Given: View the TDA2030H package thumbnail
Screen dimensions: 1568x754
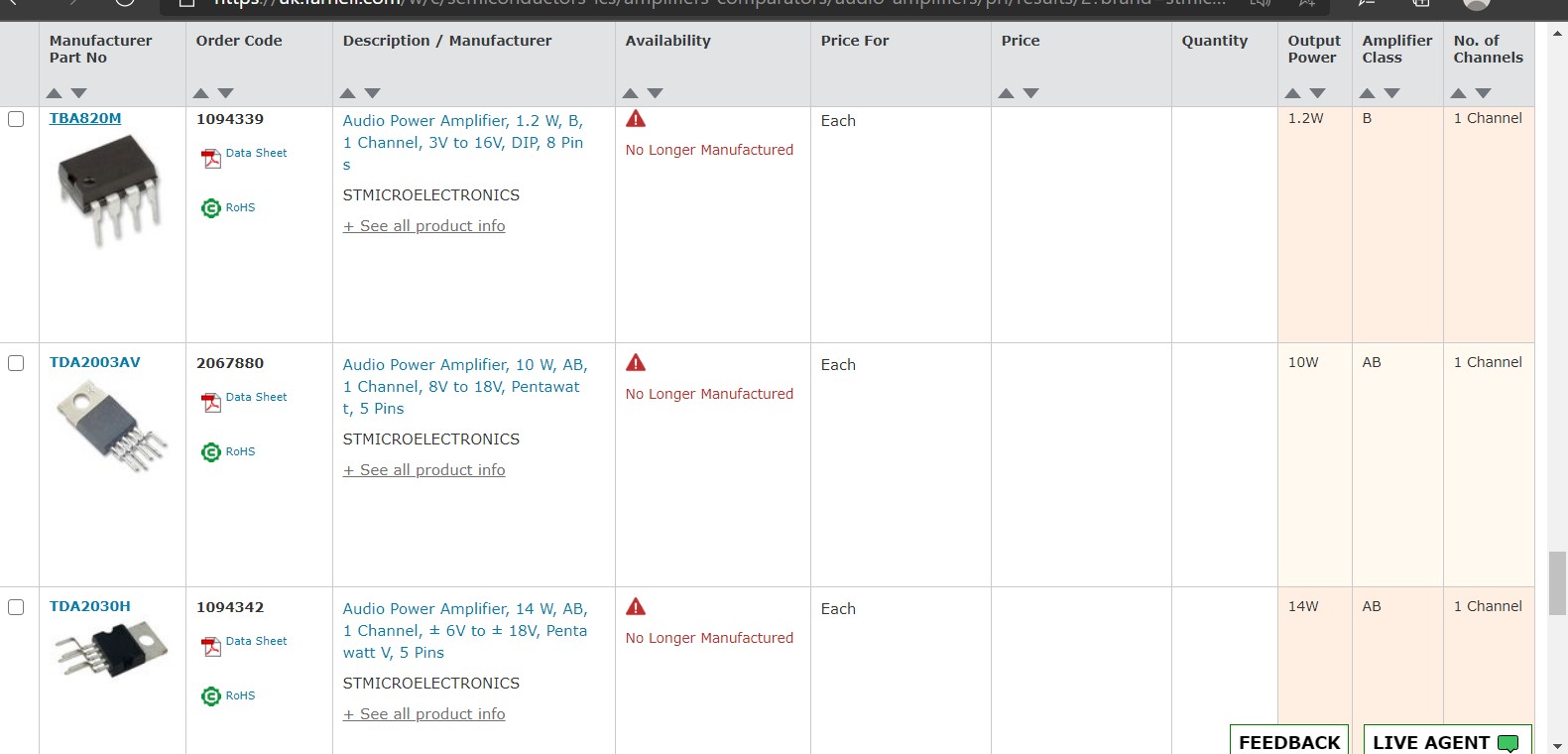Looking at the screenshot, I should (x=111, y=649).
